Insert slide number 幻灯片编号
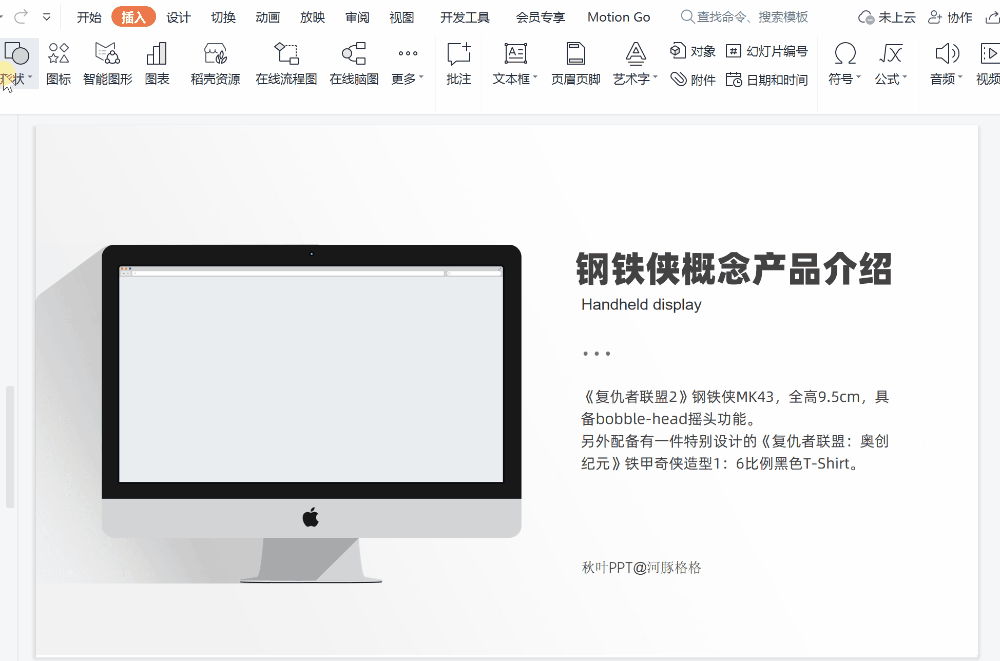The width and height of the screenshot is (1000, 661). (767, 51)
